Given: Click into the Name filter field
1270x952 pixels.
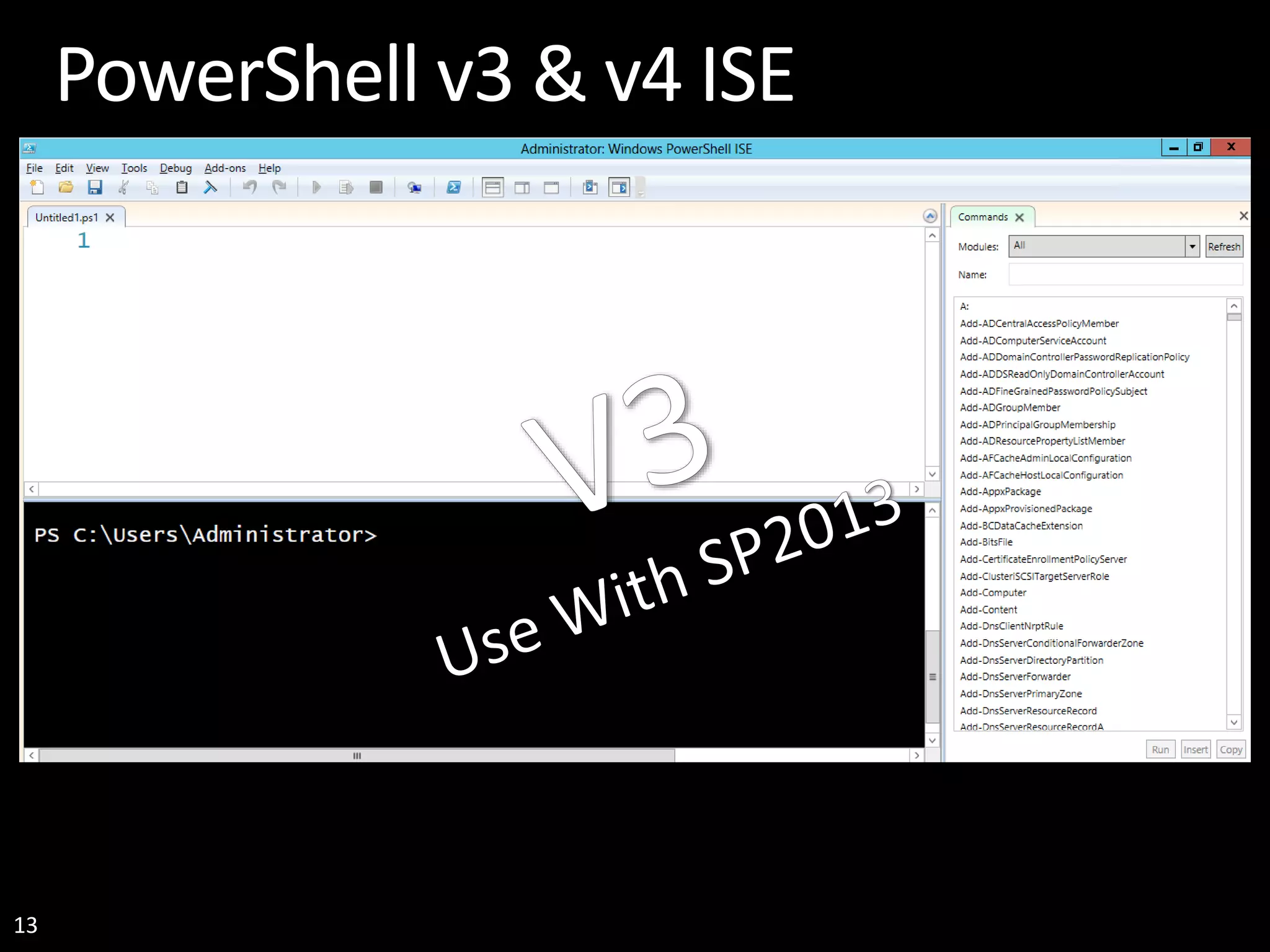Looking at the screenshot, I should (1126, 274).
